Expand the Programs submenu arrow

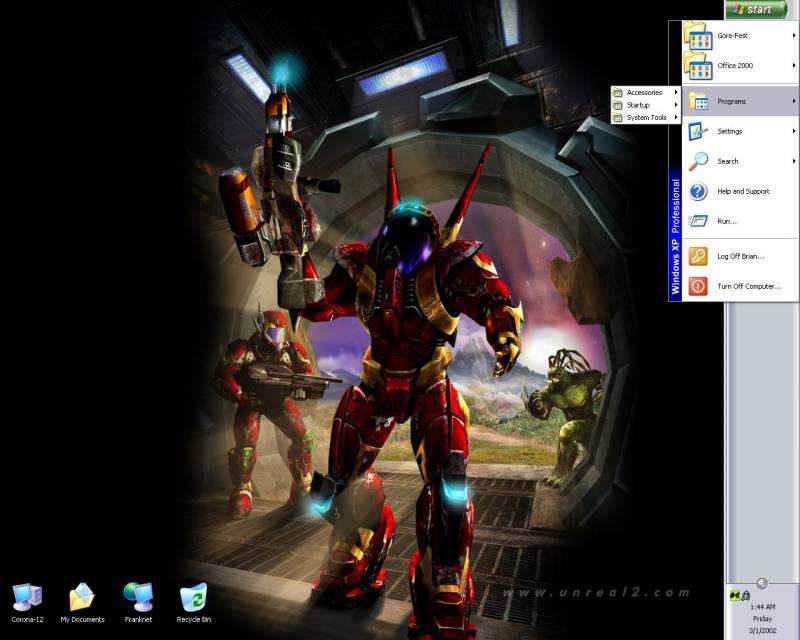click(794, 101)
